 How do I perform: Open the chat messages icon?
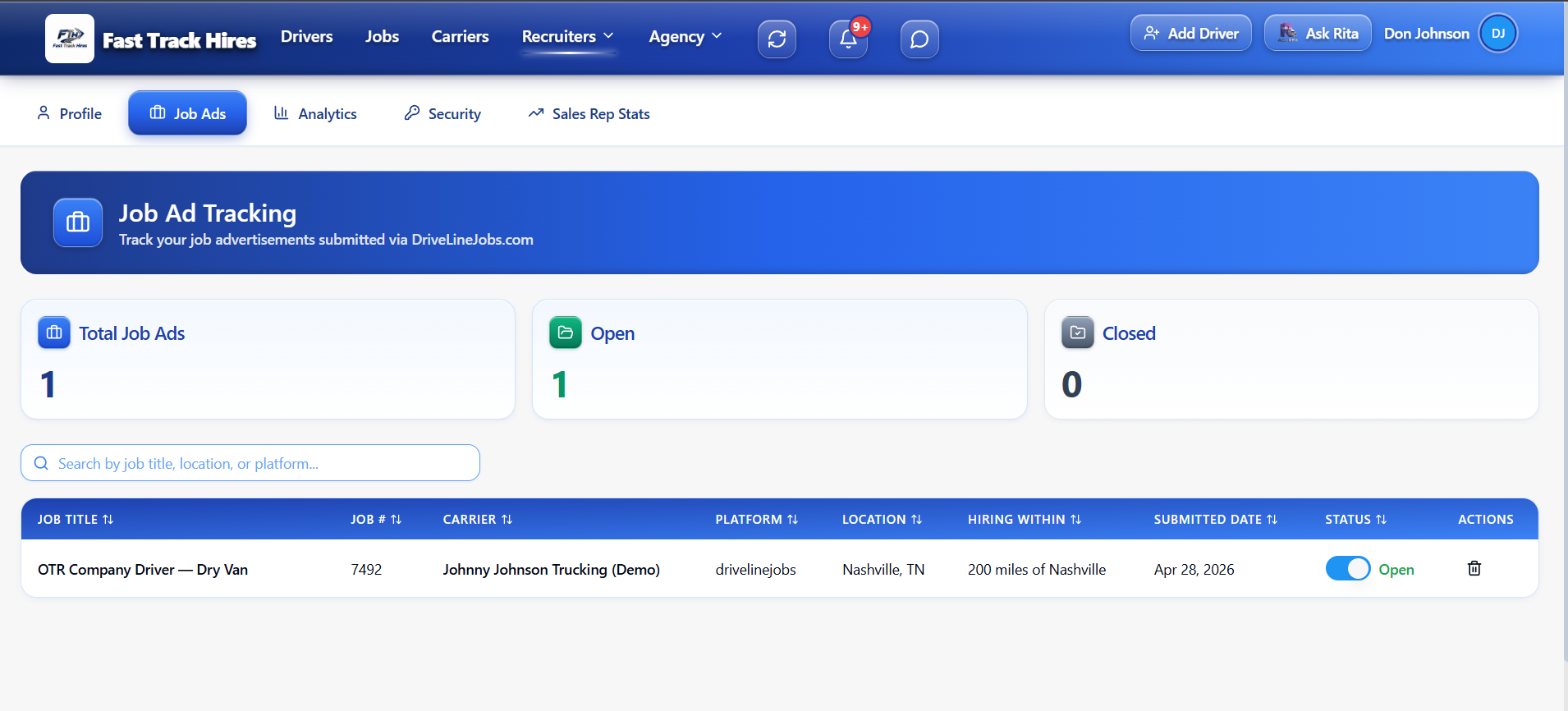point(919,39)
